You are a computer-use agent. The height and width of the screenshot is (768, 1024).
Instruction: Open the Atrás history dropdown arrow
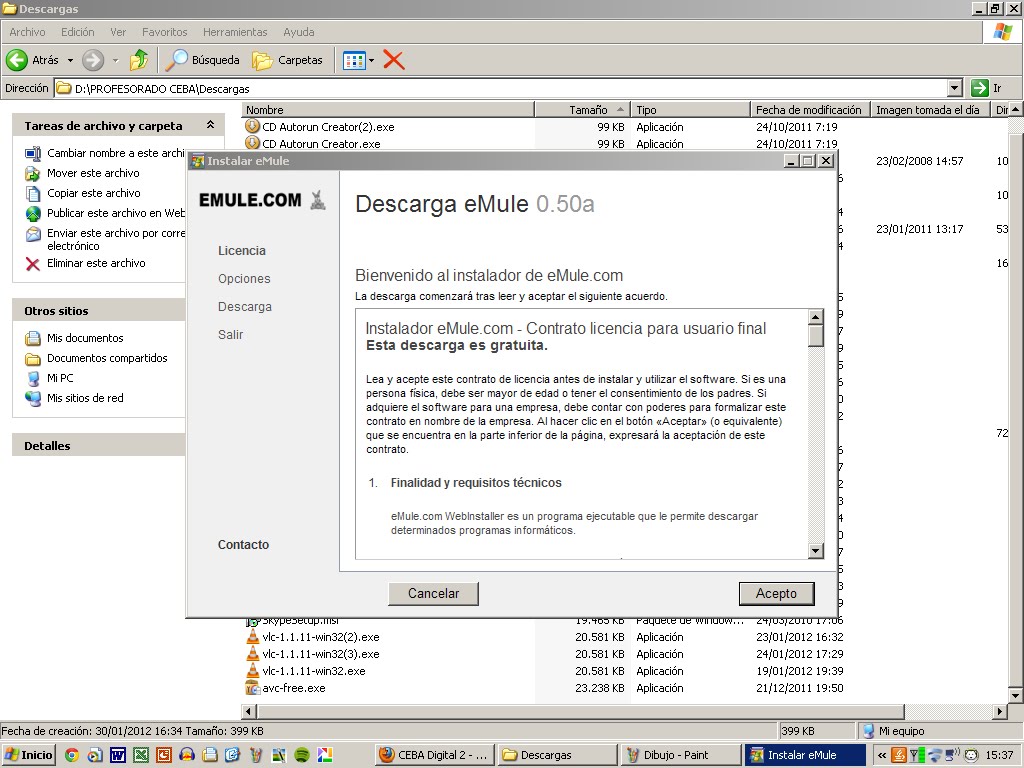[70, 60]
